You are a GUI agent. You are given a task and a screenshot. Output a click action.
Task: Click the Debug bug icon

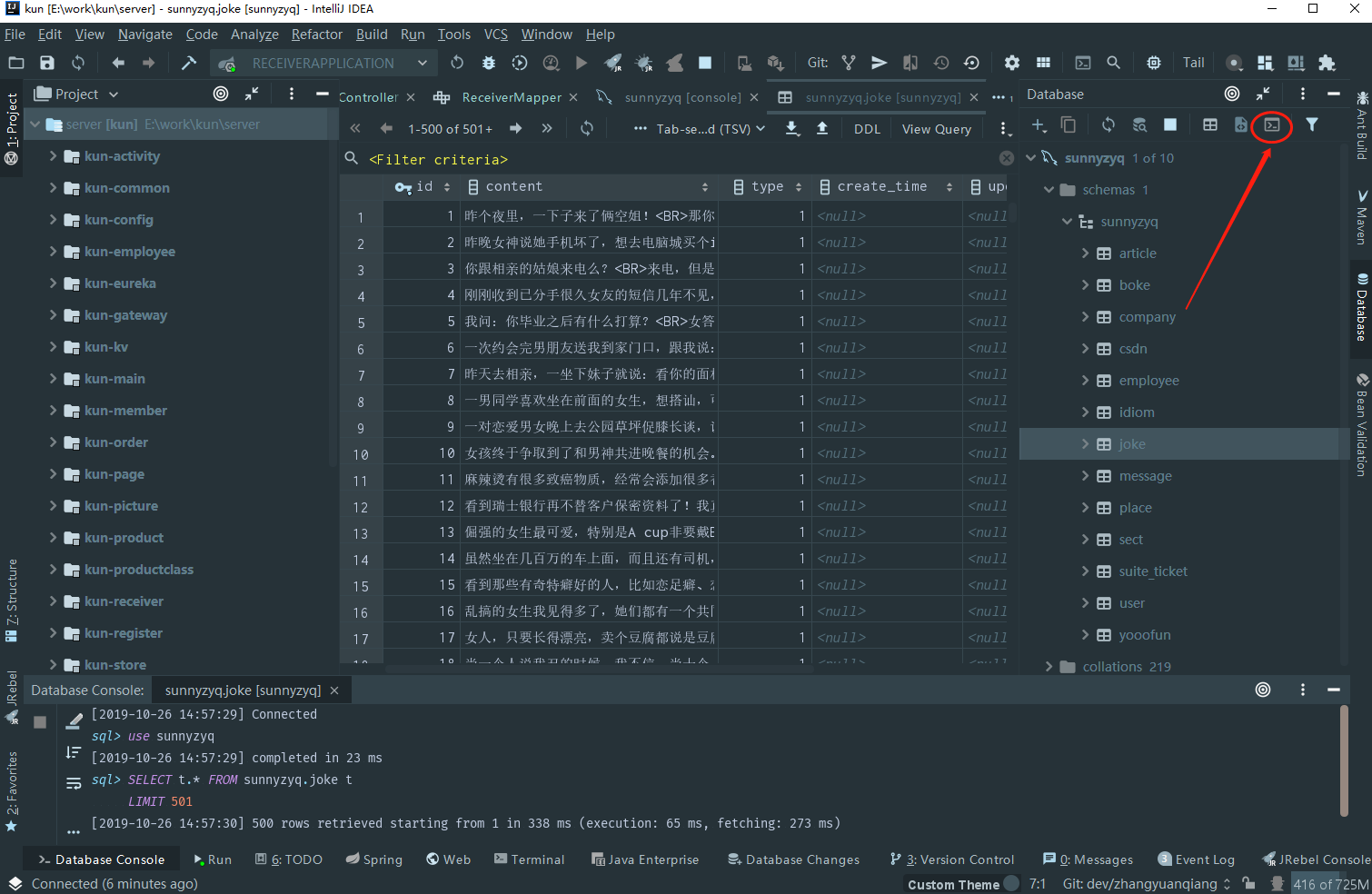coord(489,63)
